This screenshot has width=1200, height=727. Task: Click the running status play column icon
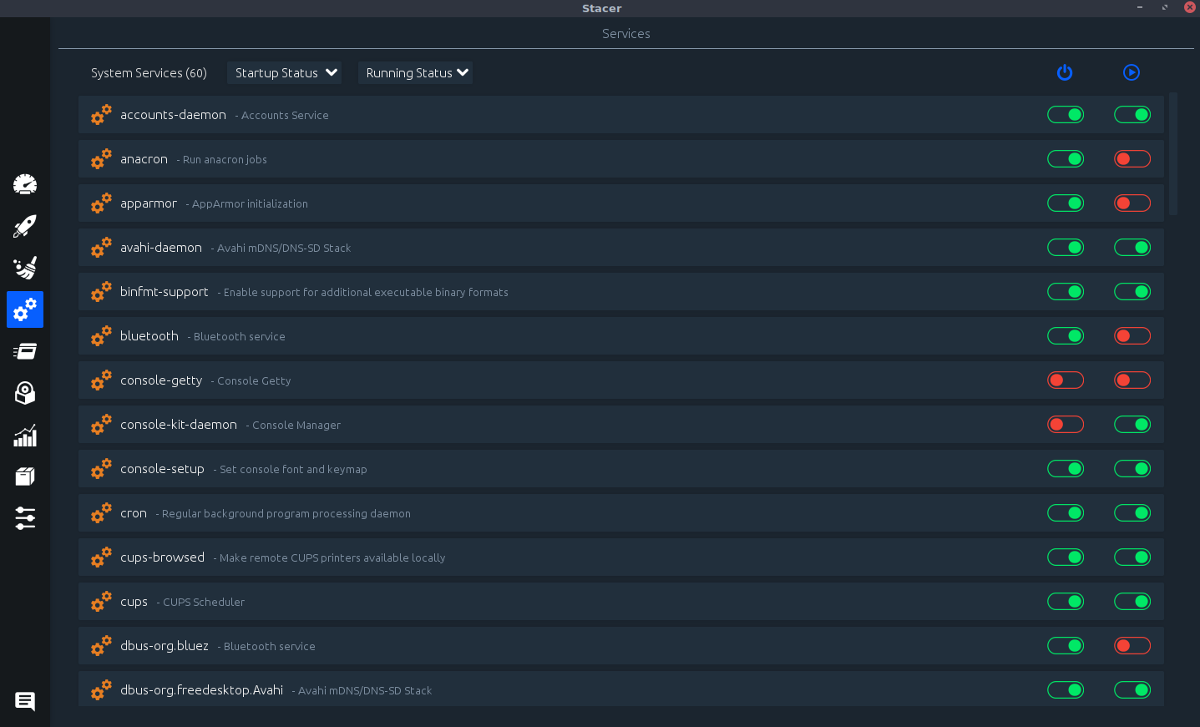pos(1131,72)
